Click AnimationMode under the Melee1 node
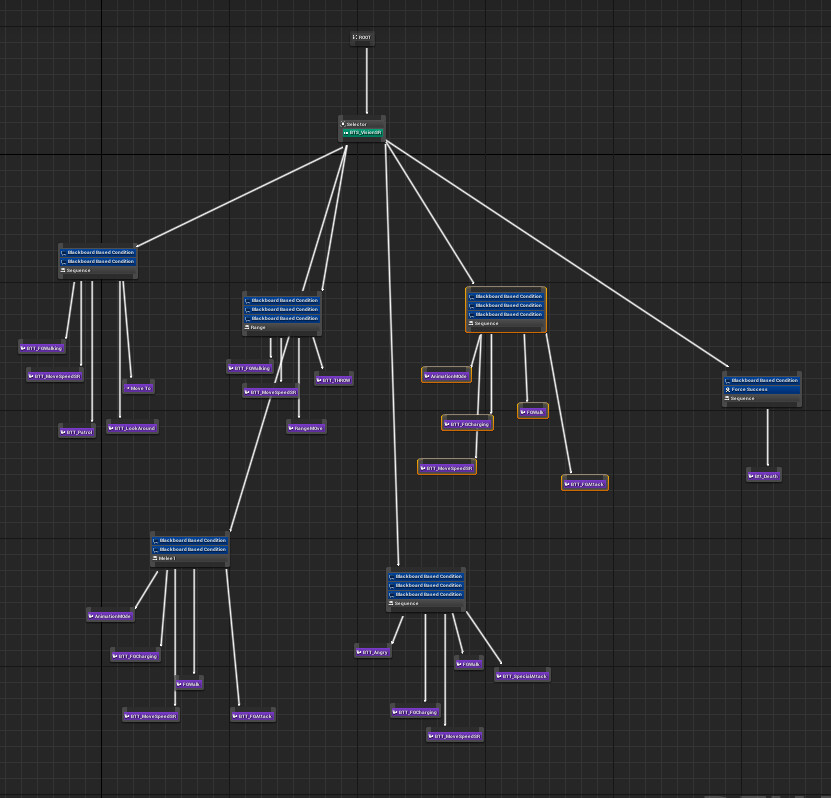Image resolution: width=831 pixels, height=798 pixels. (111, 616)
